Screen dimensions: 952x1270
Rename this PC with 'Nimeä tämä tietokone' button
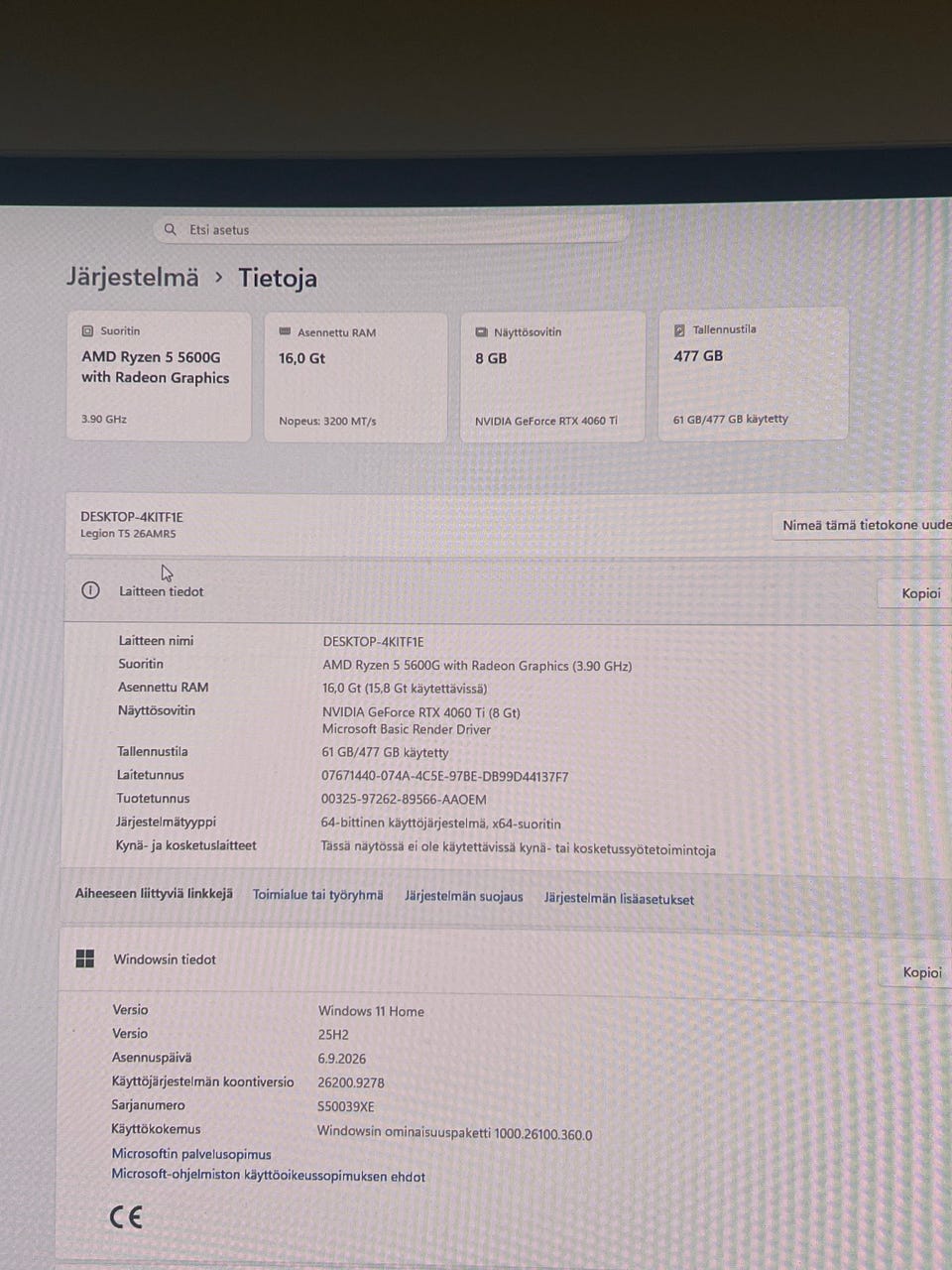864,525
